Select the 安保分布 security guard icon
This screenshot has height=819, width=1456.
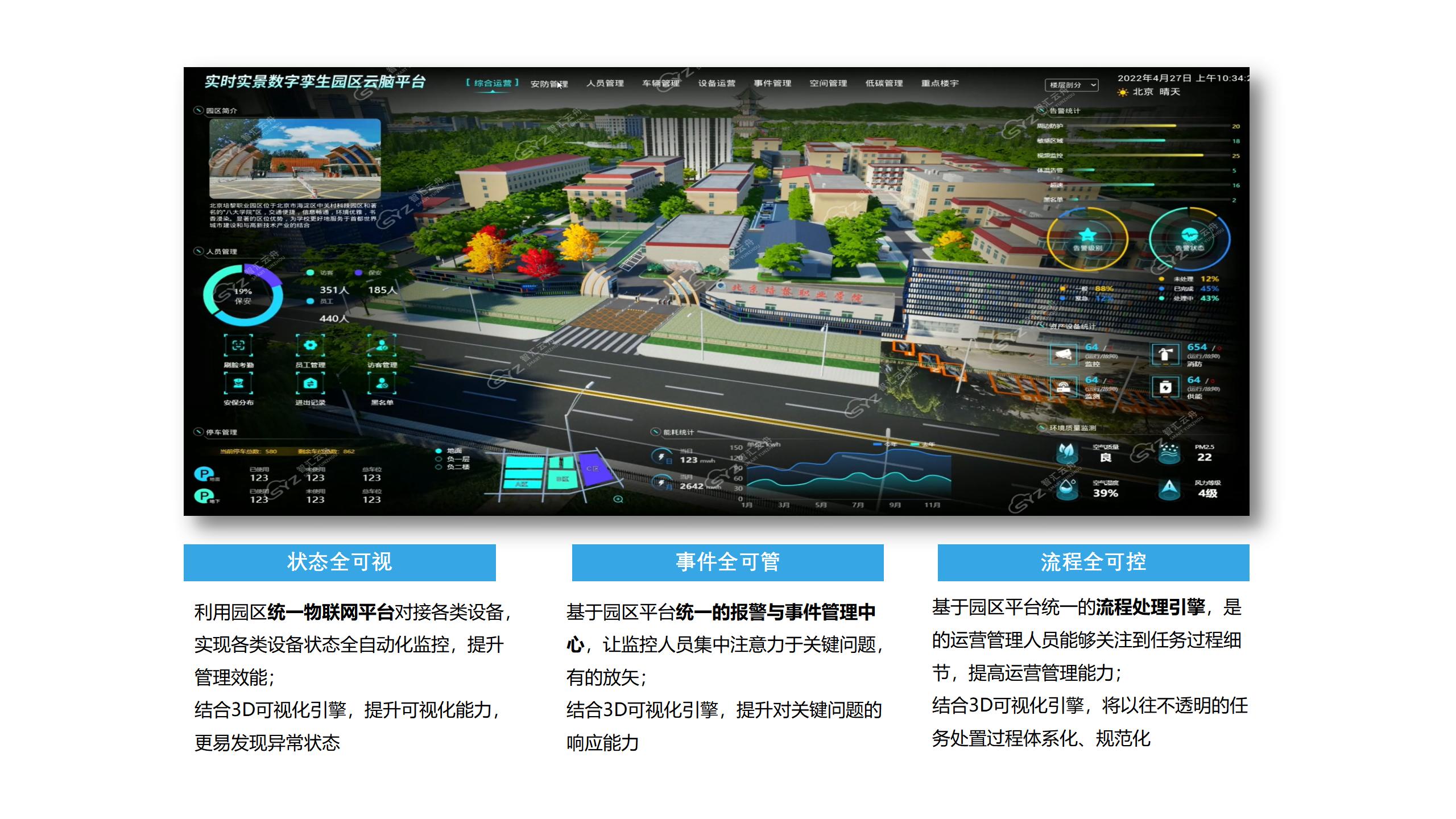click(238, 384)
